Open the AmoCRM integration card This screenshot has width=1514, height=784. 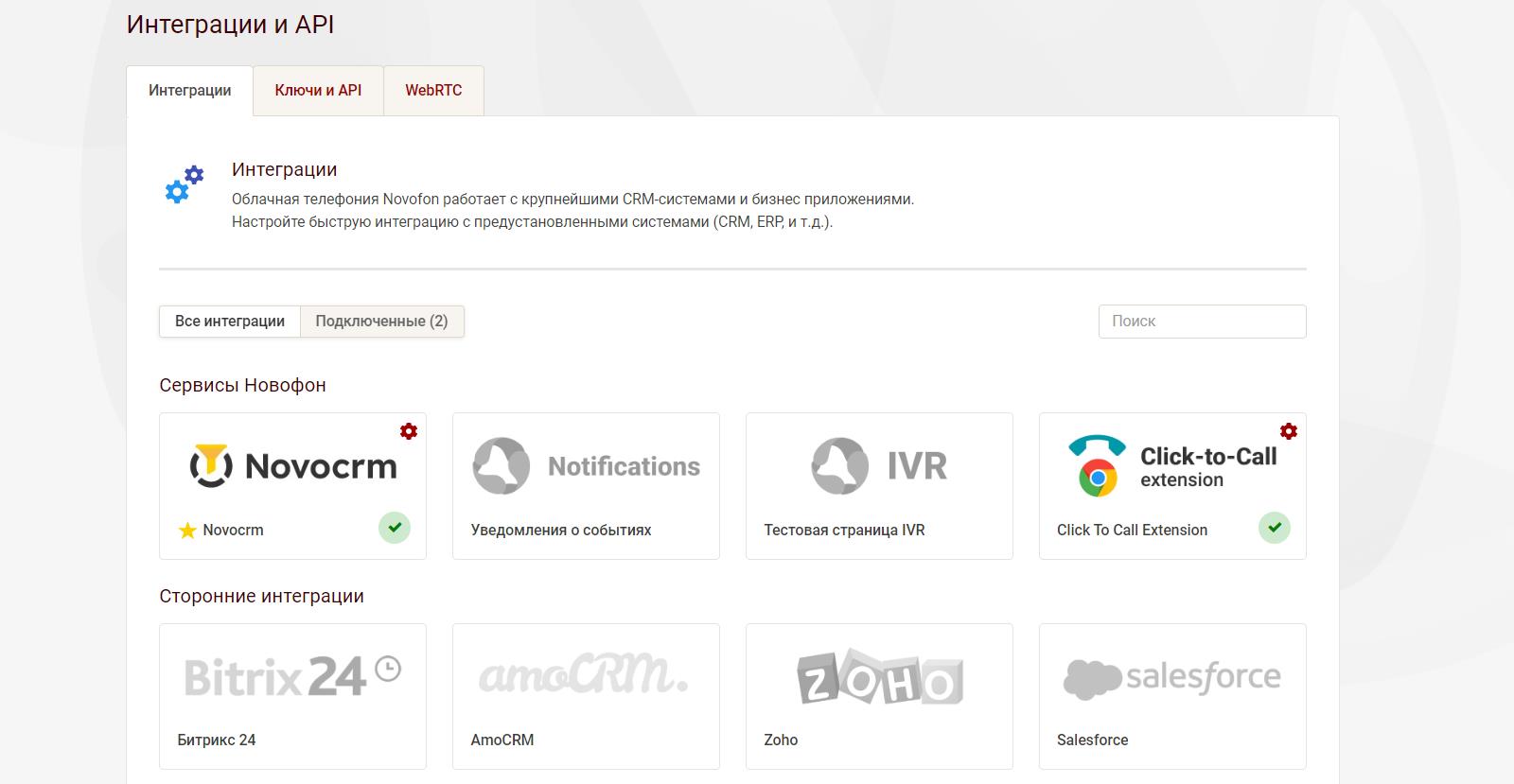[x=586, y=695]
